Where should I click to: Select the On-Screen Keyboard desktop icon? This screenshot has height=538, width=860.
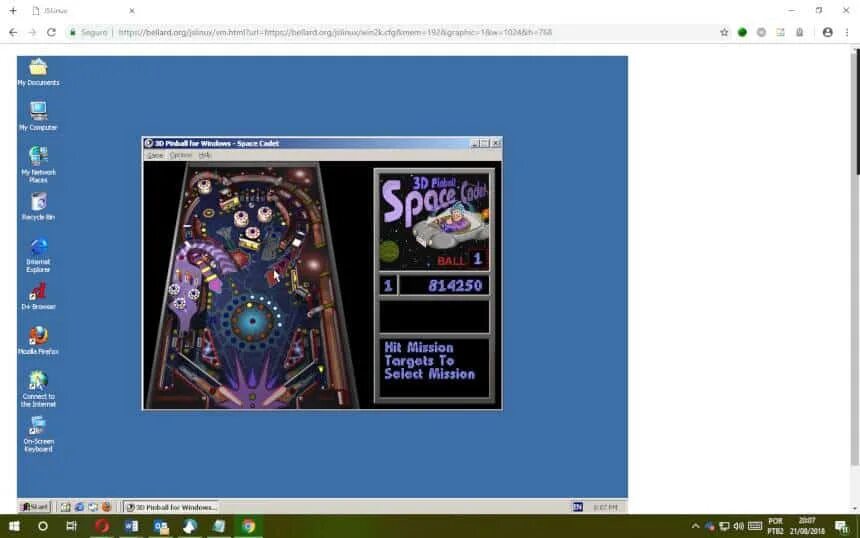pos(38,434)
